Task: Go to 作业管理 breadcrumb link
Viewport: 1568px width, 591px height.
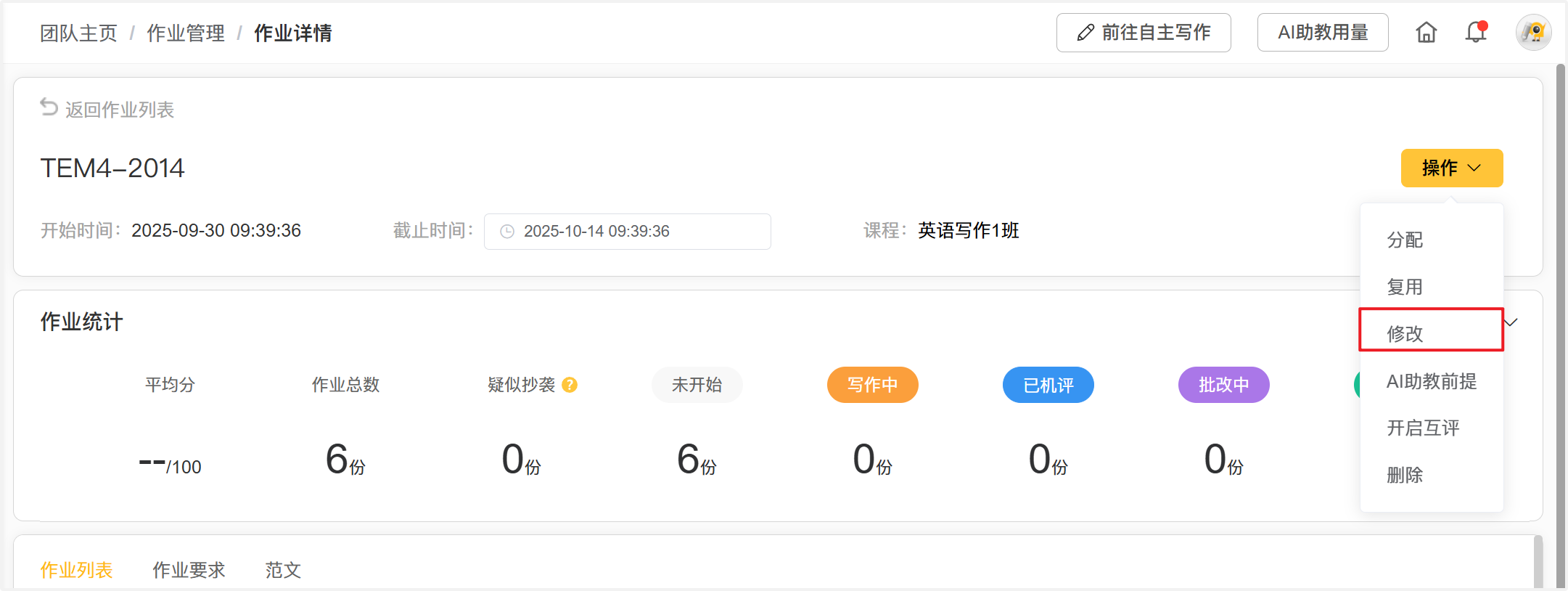Action: point(186,33)
